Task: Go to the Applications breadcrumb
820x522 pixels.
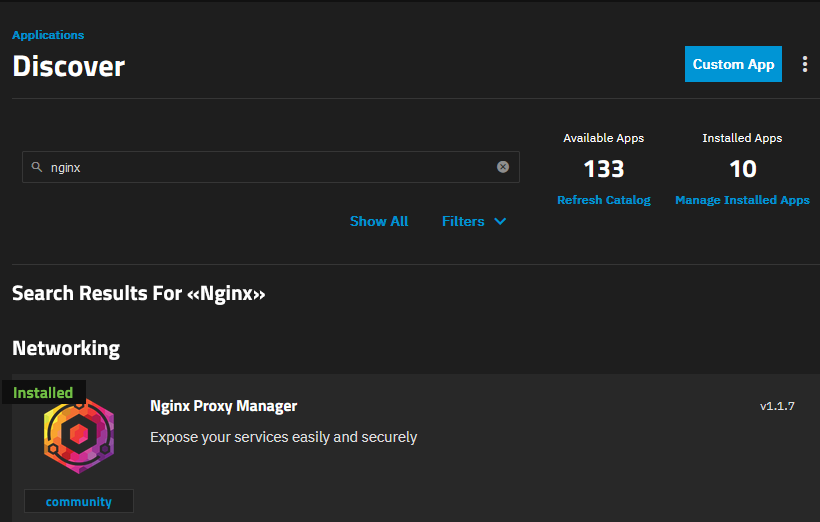Action: click(x=48, y=35)
